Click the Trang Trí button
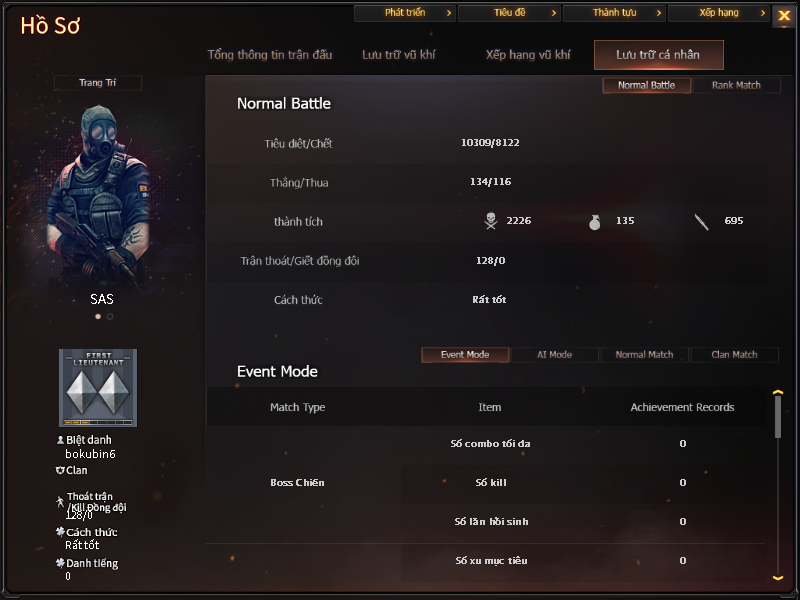This screenshot has width=800, height=600. click(97, 83)
